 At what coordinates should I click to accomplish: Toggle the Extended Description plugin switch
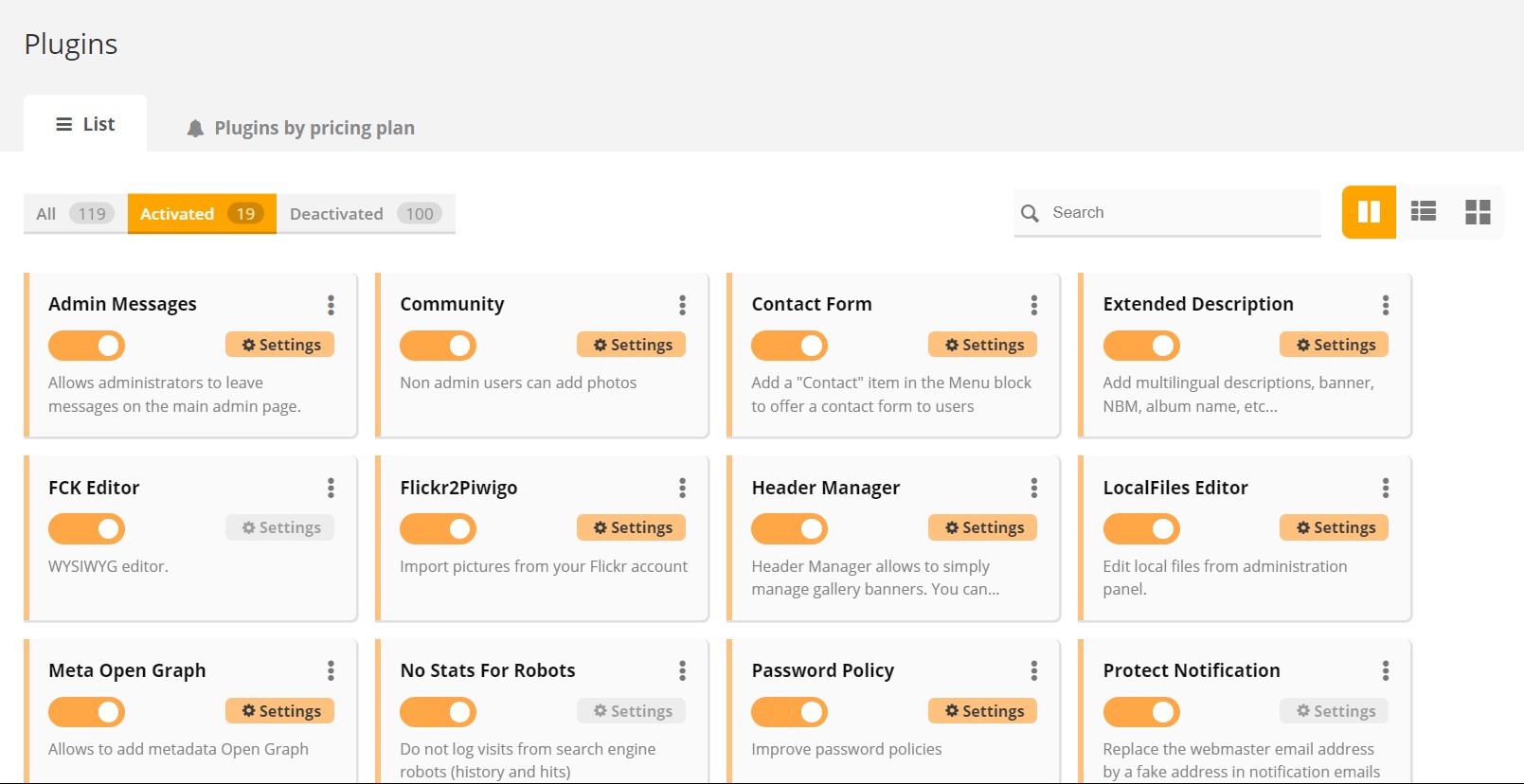(x=1141, y=346)
